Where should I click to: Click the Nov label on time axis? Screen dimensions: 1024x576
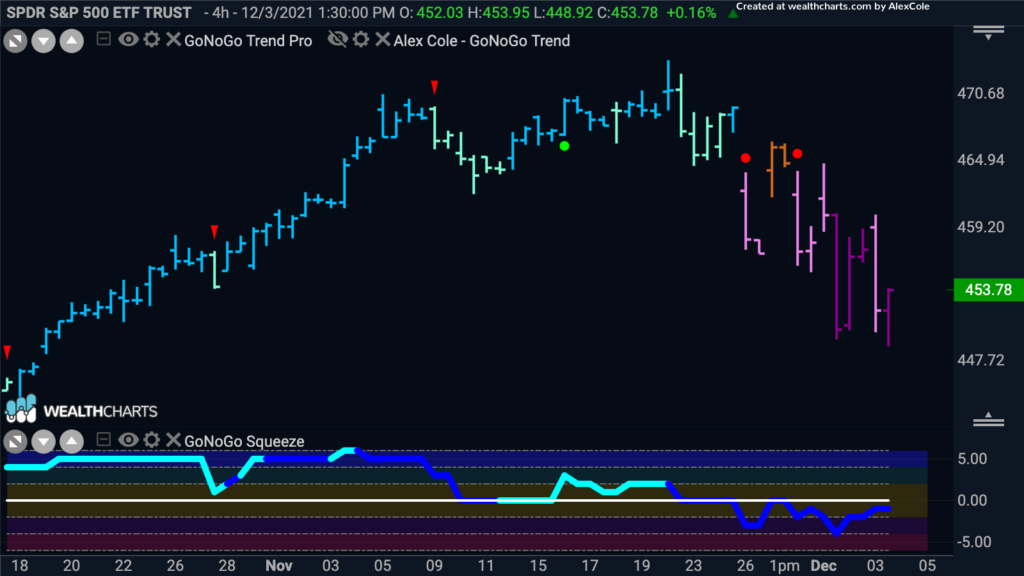[279, 566]
